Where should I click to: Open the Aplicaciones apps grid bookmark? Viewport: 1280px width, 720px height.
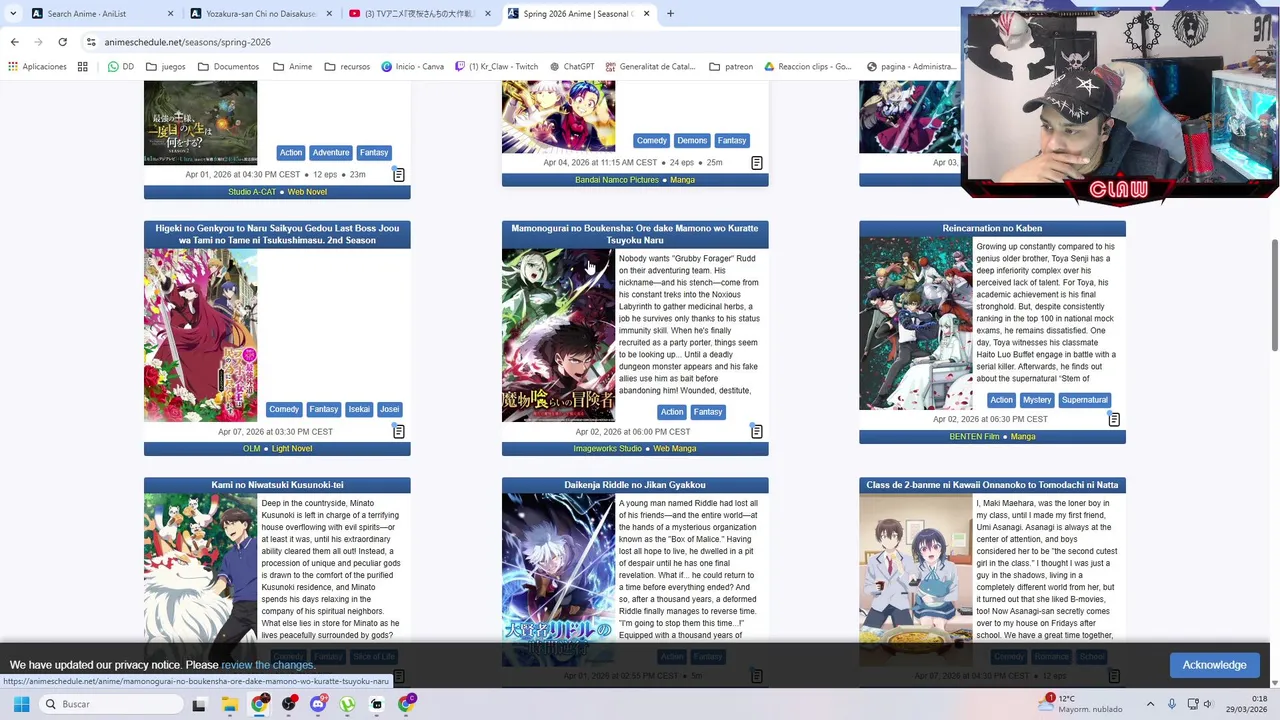[37, 67]
